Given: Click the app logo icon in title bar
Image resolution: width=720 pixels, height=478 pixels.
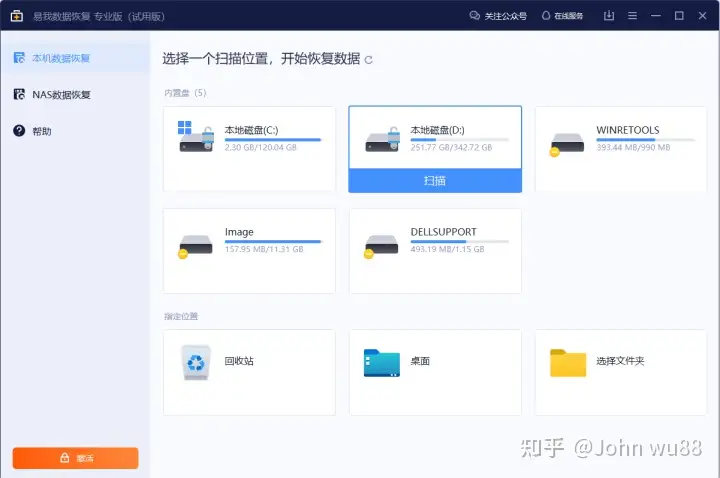Looking at the screenshot, I should [17, 16].
